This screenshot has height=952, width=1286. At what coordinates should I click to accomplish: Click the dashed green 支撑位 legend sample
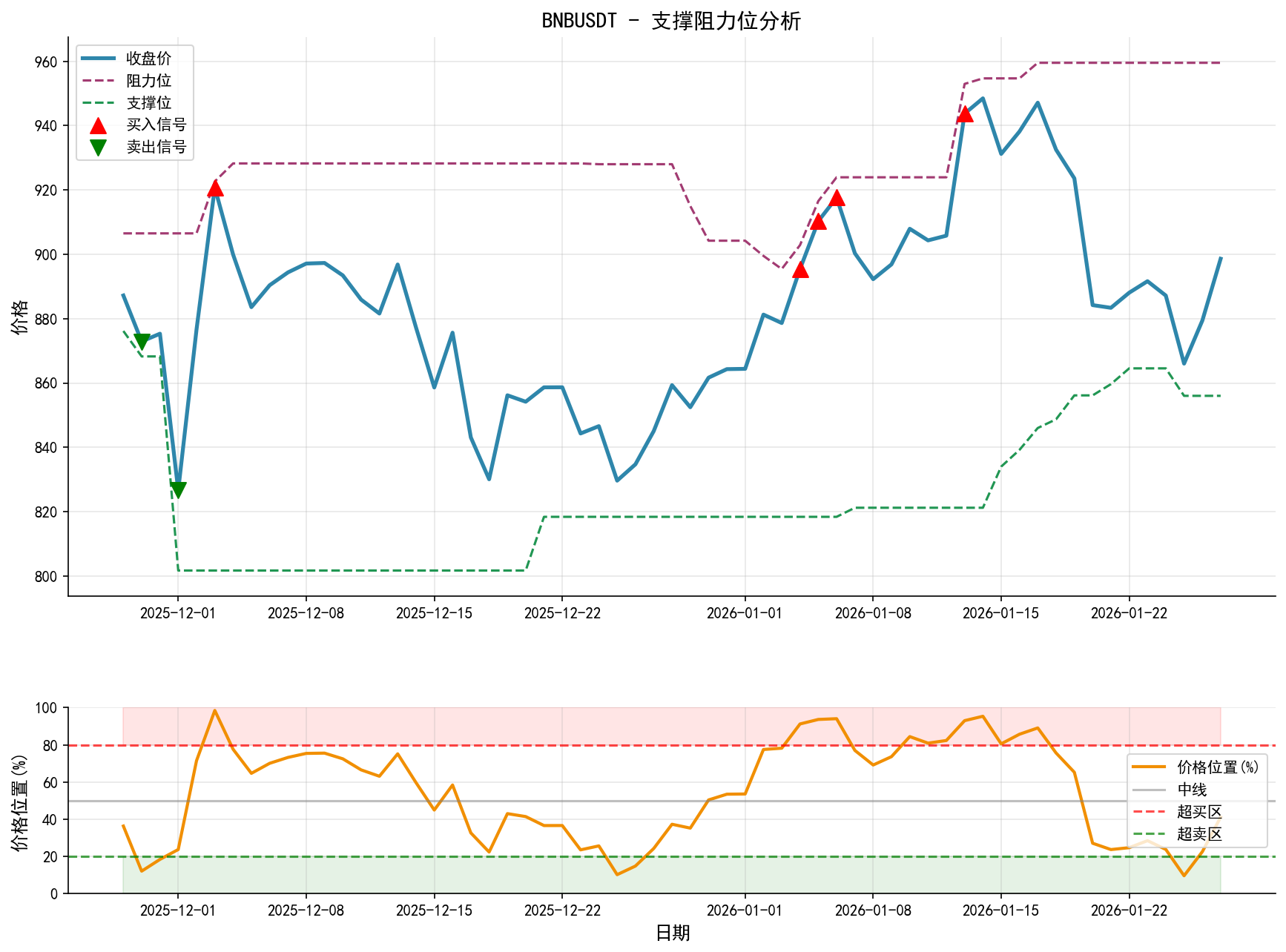pyautogui.click(x=98, y=103)
